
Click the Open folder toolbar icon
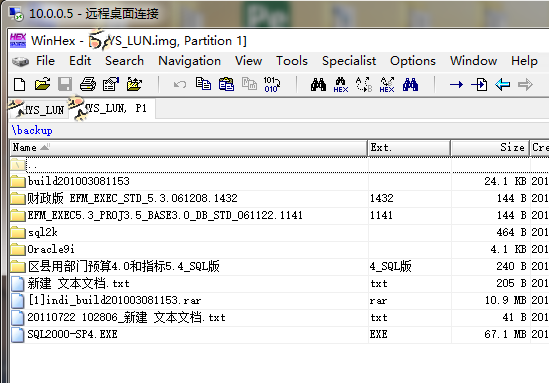point(134,84)
